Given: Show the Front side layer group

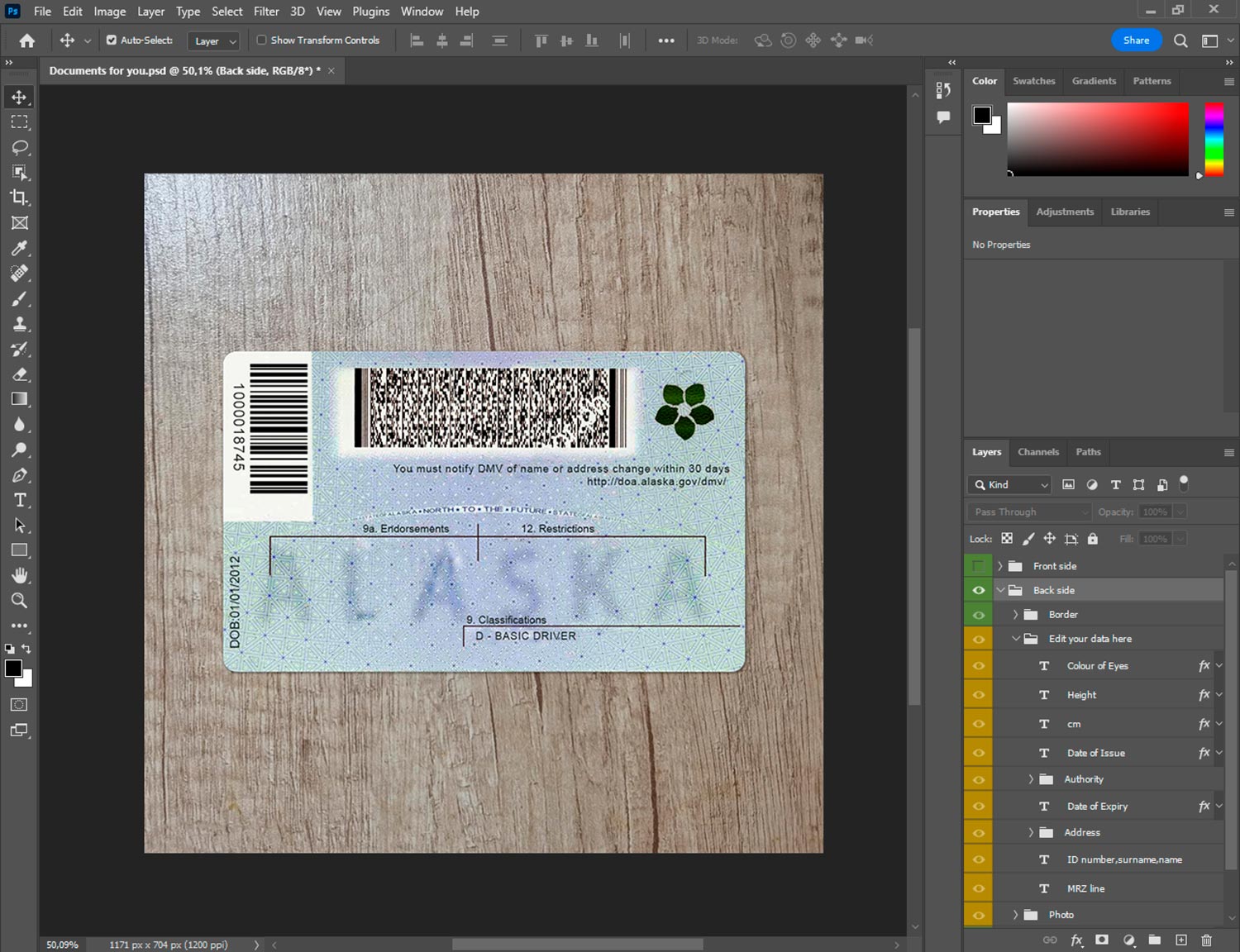Looking at the screenshot, I should pos(979,566).
